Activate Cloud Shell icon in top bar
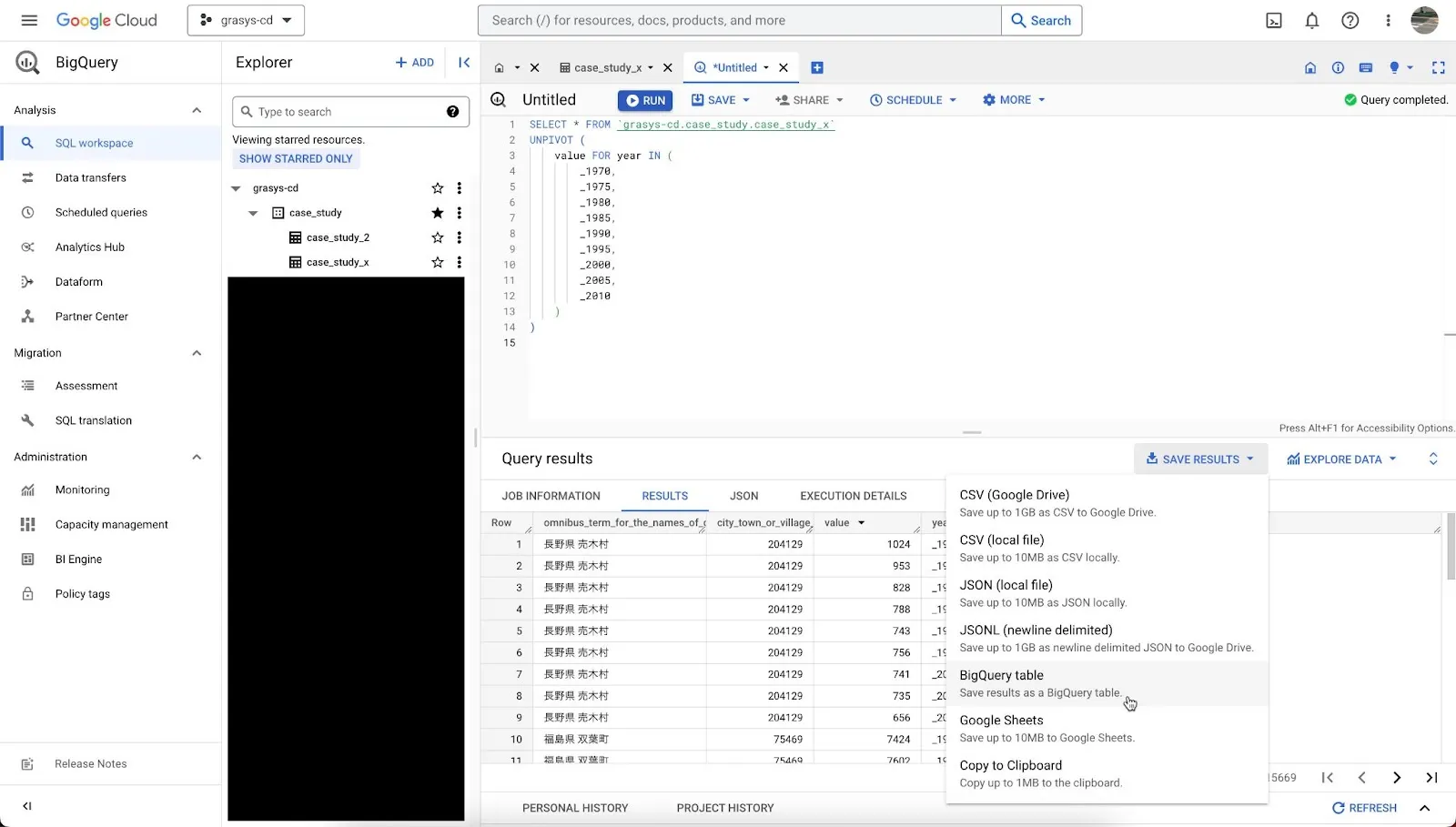1456x827 pixels. pos(1274,20)
